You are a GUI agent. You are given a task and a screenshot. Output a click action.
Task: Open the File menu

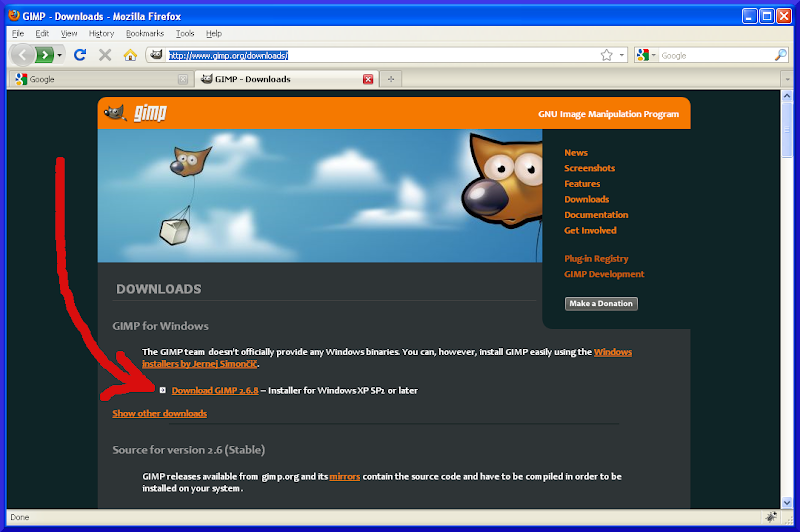point(18,33)
